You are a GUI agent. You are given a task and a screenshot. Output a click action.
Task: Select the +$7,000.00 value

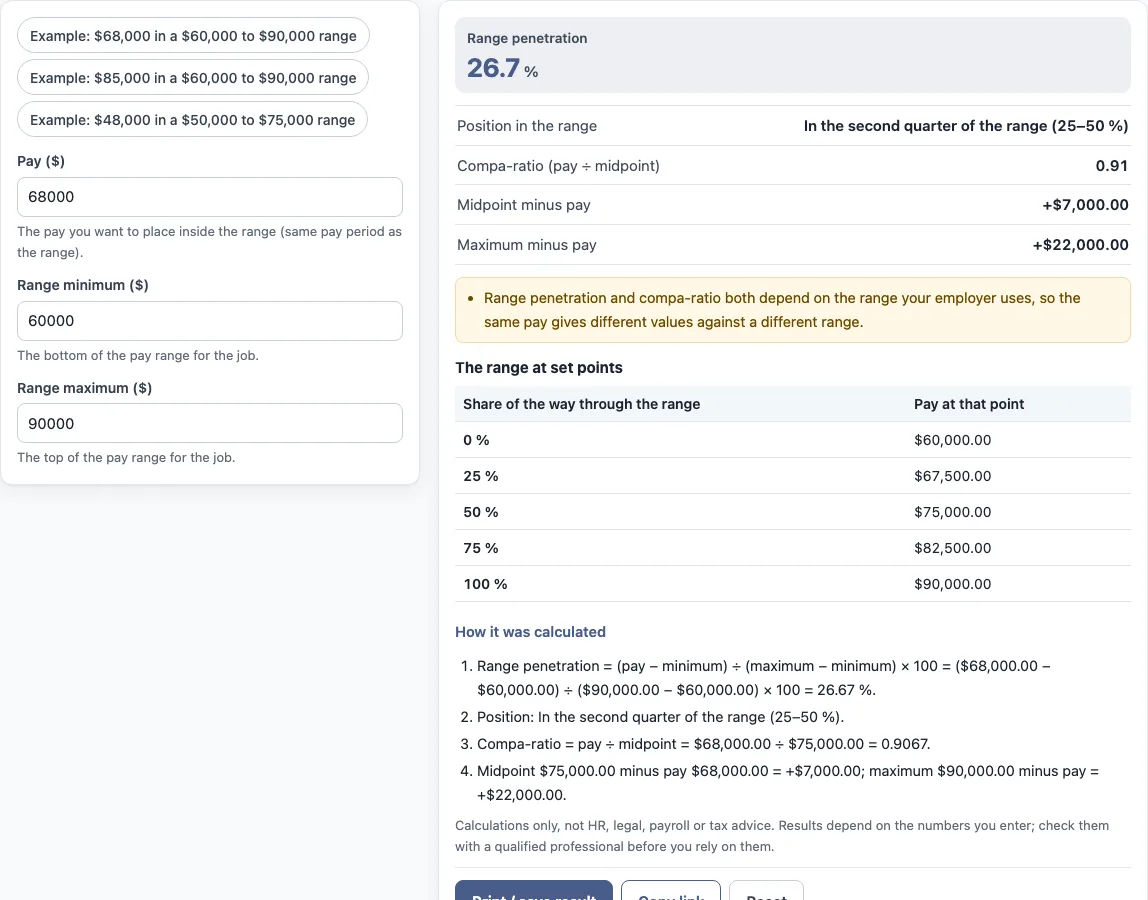(1085, 205)
